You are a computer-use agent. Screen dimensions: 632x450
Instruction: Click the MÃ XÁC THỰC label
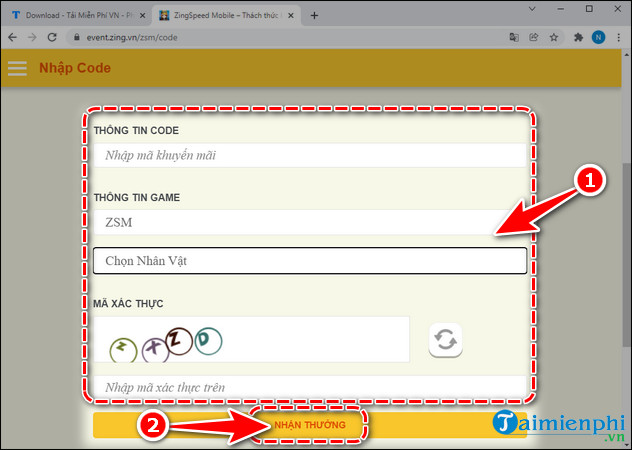[128, 304]
